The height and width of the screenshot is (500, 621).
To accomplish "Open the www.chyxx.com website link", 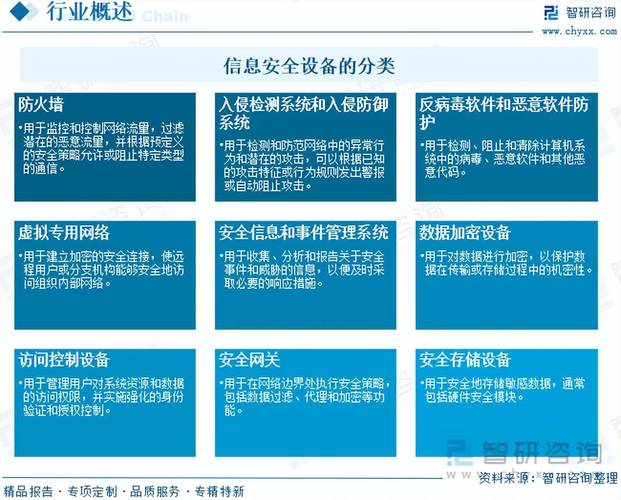I will [x=578, y=30].
